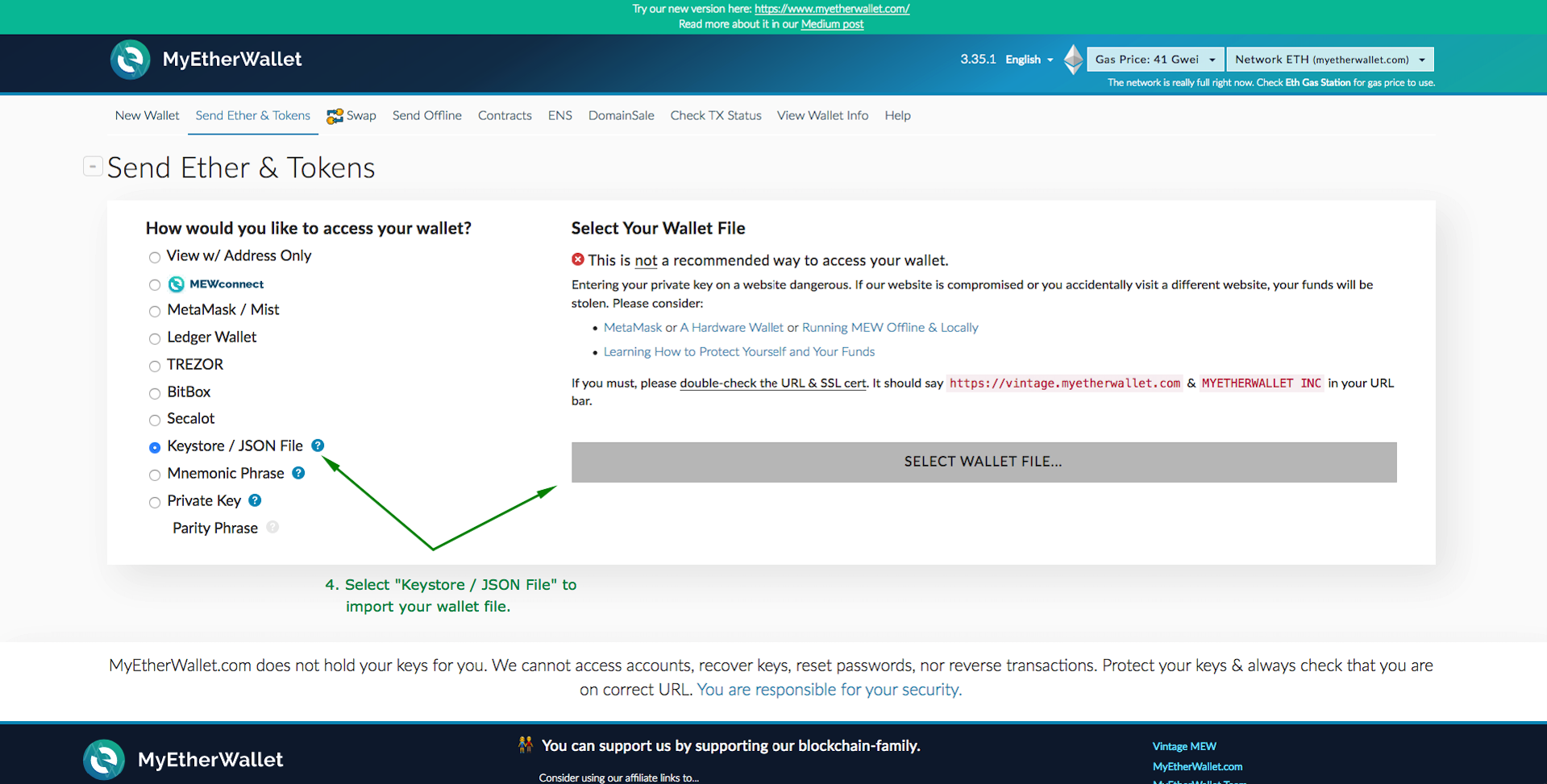Click the MyEtherWallet header logo icon
Viewport: 1547px width, 784px height.
pos(131,60)
